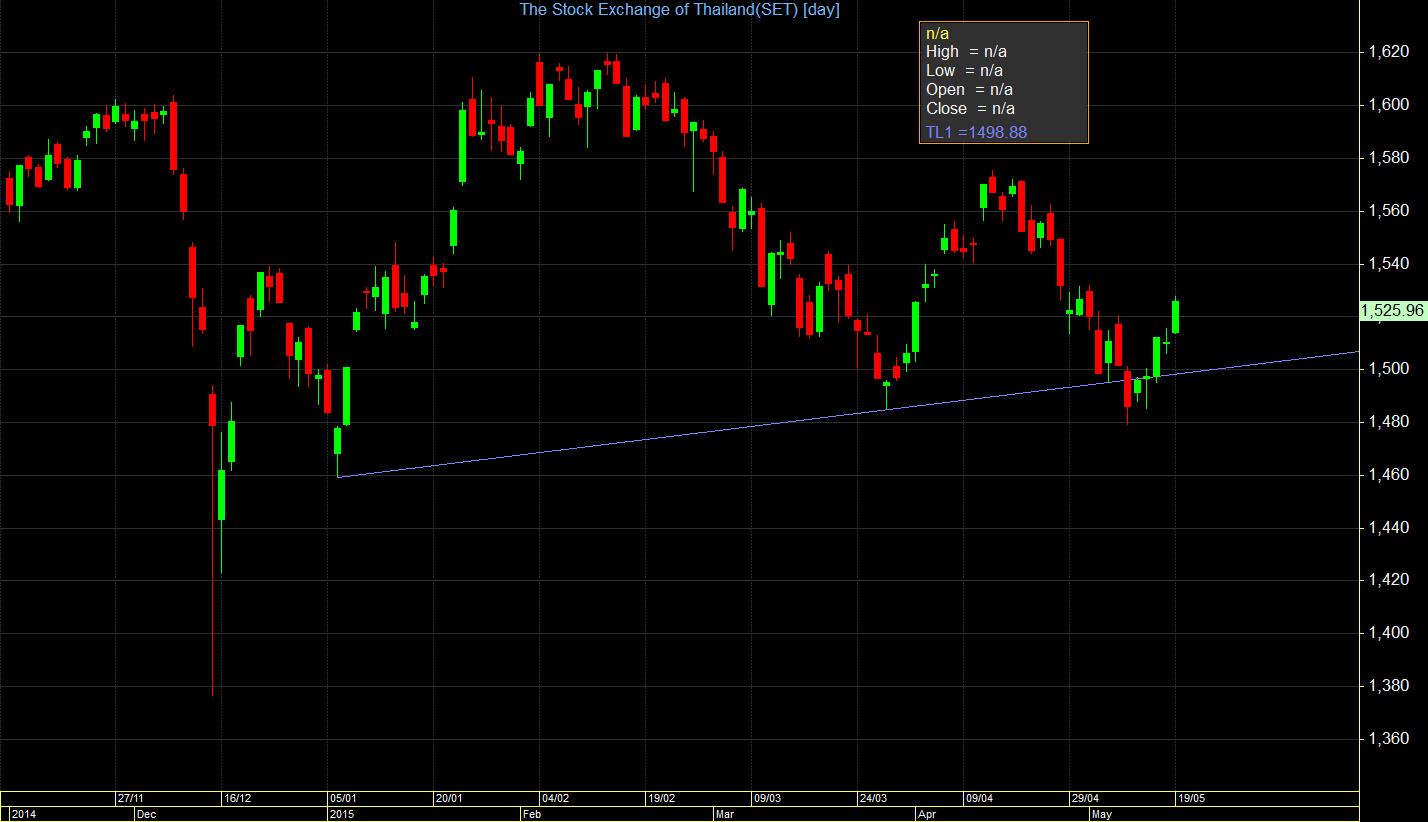Image resolution: width=1428 pixels, height=822 pixels.
Task: Click the 05/01 date marker
Action: pyautogui.click(x=343, y=799)
